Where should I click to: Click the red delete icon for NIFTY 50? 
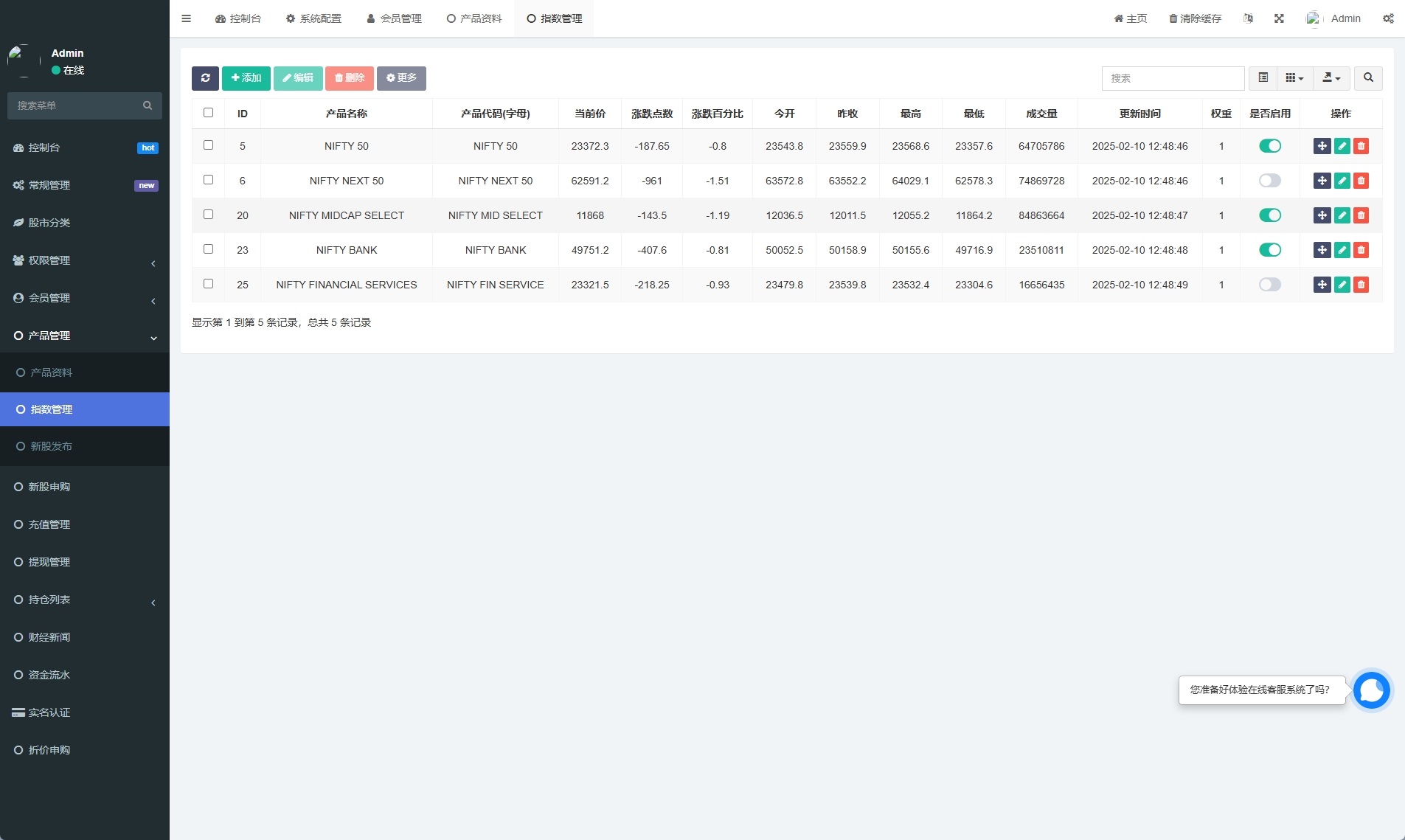[1361, 146]
